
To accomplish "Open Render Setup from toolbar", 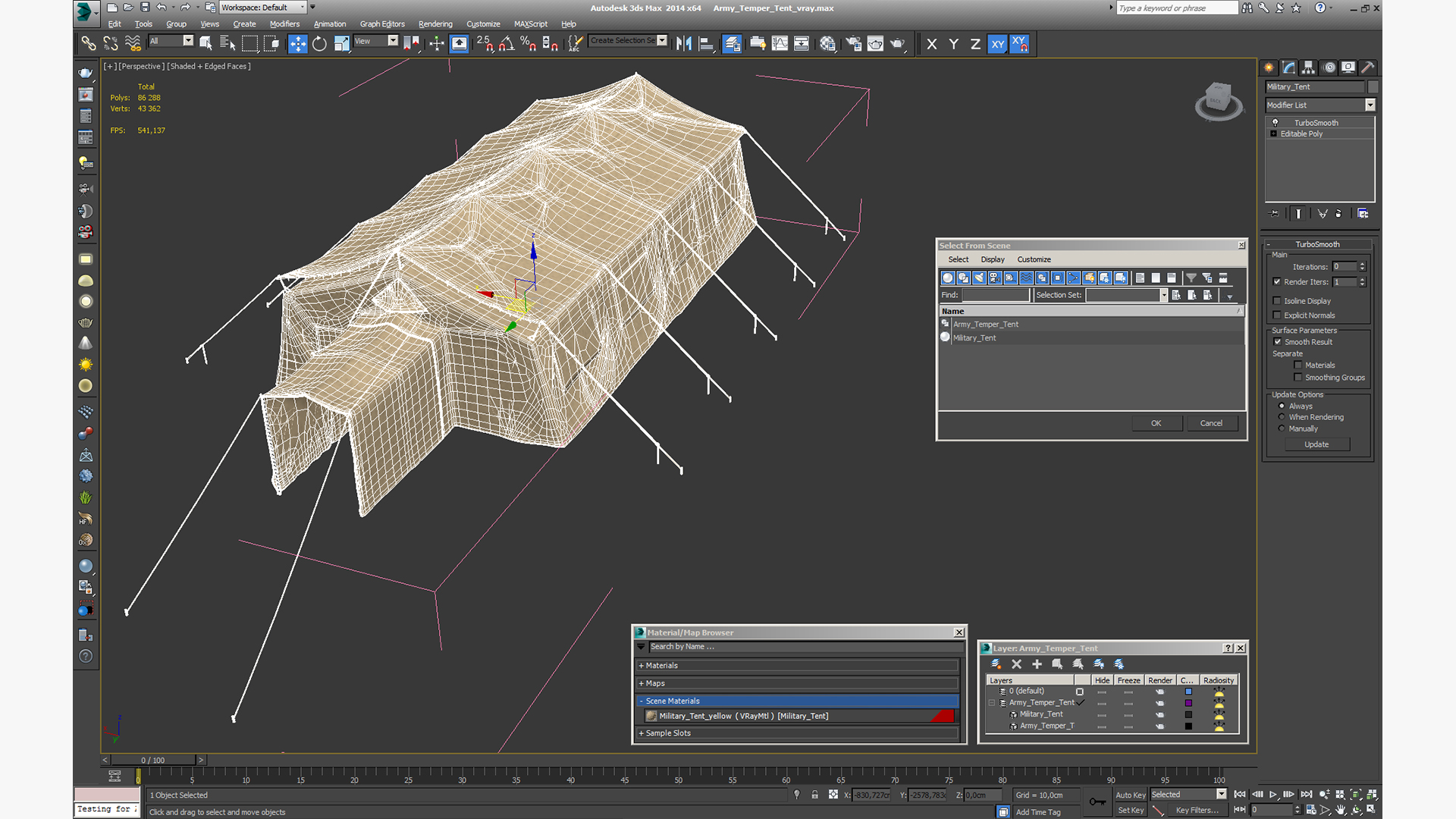I will point(853,43).
